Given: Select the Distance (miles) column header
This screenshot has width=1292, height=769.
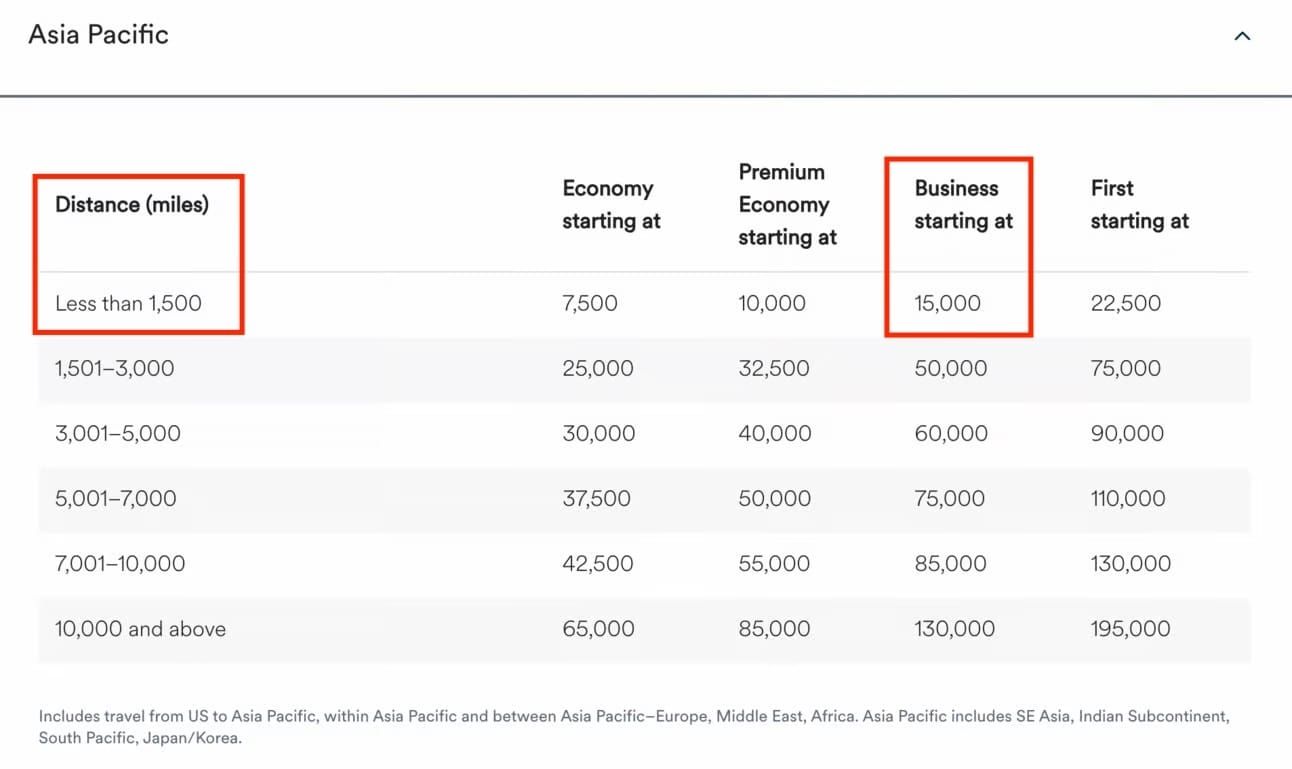Looking at the screenshot, I should tap(132, 205).
